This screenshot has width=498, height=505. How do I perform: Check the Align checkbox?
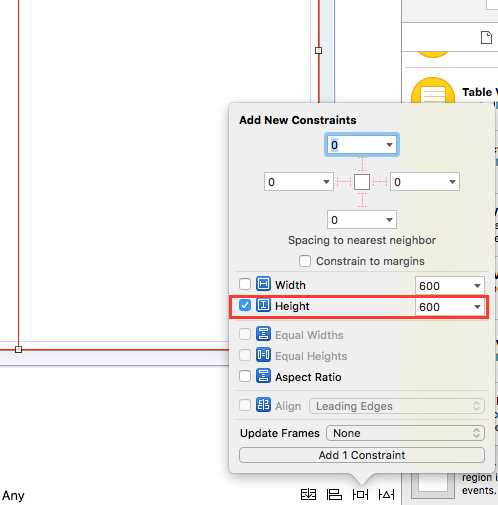245,405
